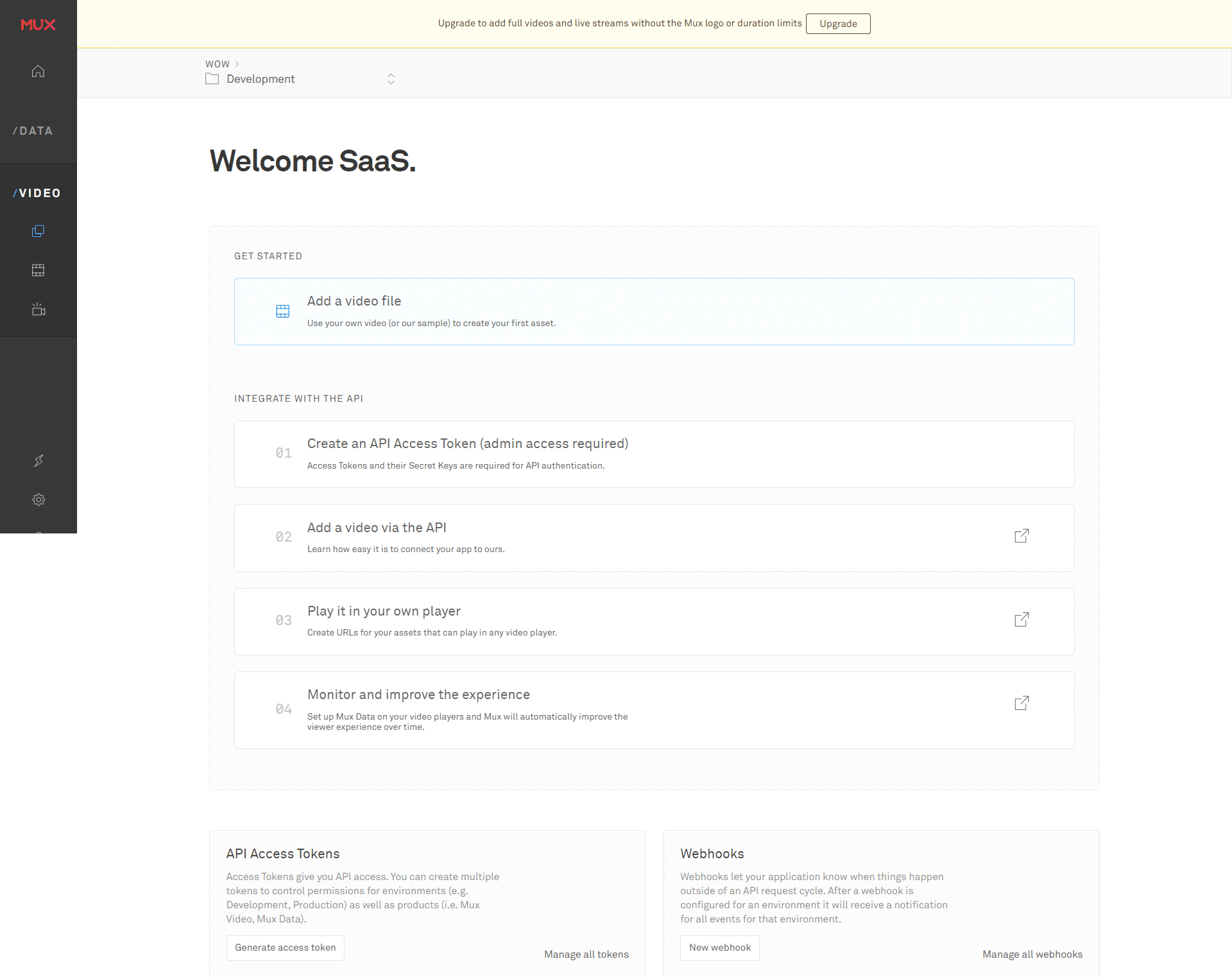The width and height of the screenshot is (1232, 977).
Task: Click the external link icon on Play it in your own player
Action: [x=1022, y=619]
